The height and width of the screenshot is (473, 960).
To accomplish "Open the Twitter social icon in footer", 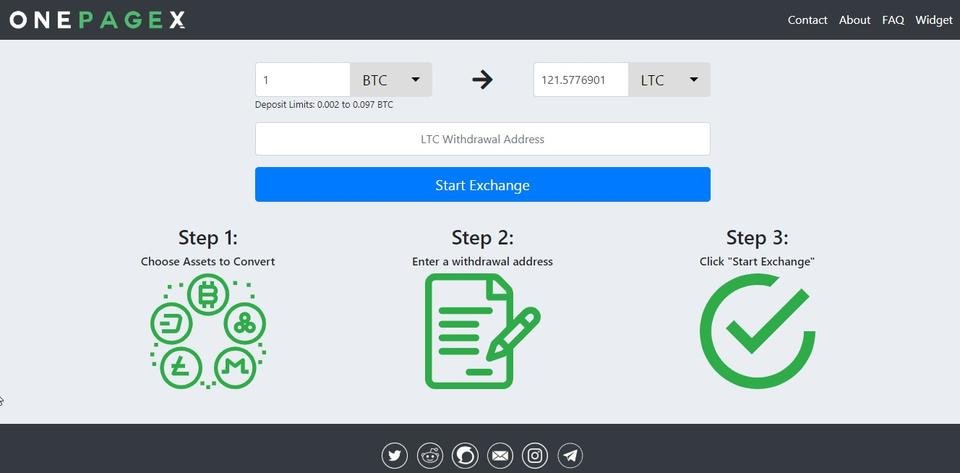I will 394,456.
